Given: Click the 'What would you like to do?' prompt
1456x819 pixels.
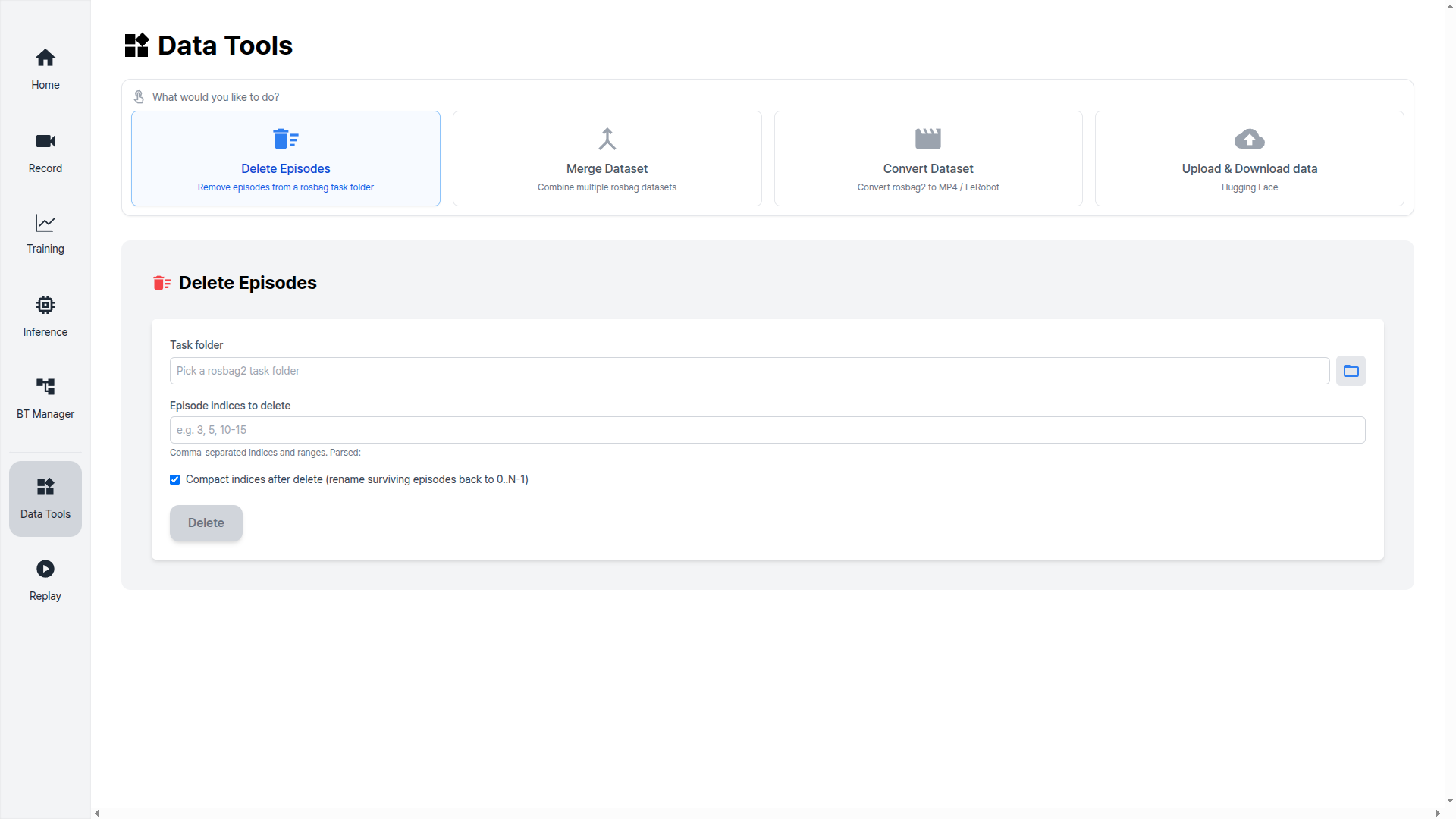Looking at the screenshot, I should click(x=215, y=97).
